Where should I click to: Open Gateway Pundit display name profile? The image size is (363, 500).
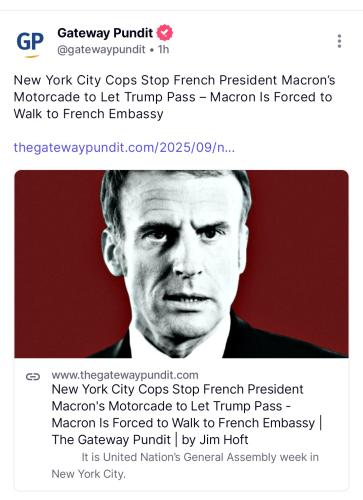pos(105,33)
